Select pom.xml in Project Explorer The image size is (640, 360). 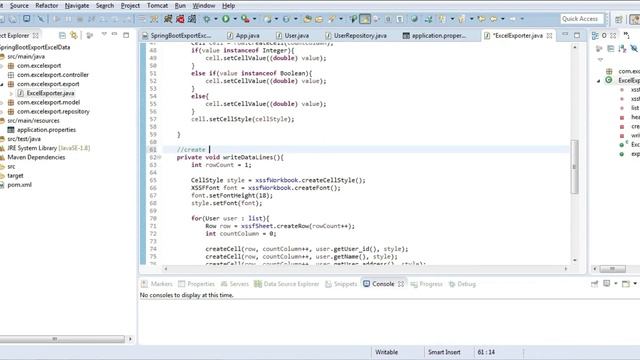tap(19, 185)
